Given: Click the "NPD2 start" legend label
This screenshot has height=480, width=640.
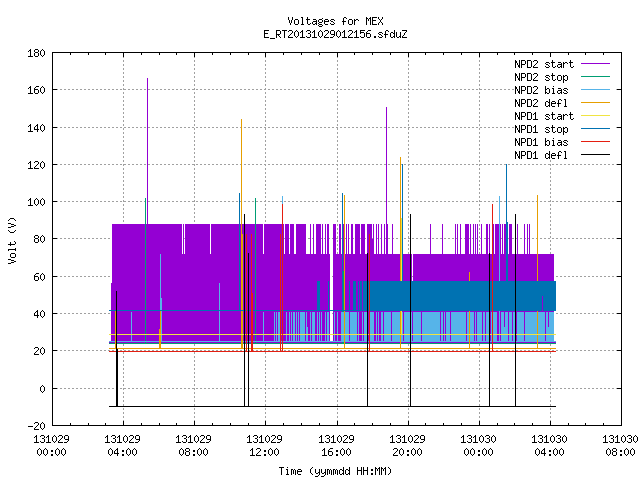Looking at the screenshot, I should (544, 64).
